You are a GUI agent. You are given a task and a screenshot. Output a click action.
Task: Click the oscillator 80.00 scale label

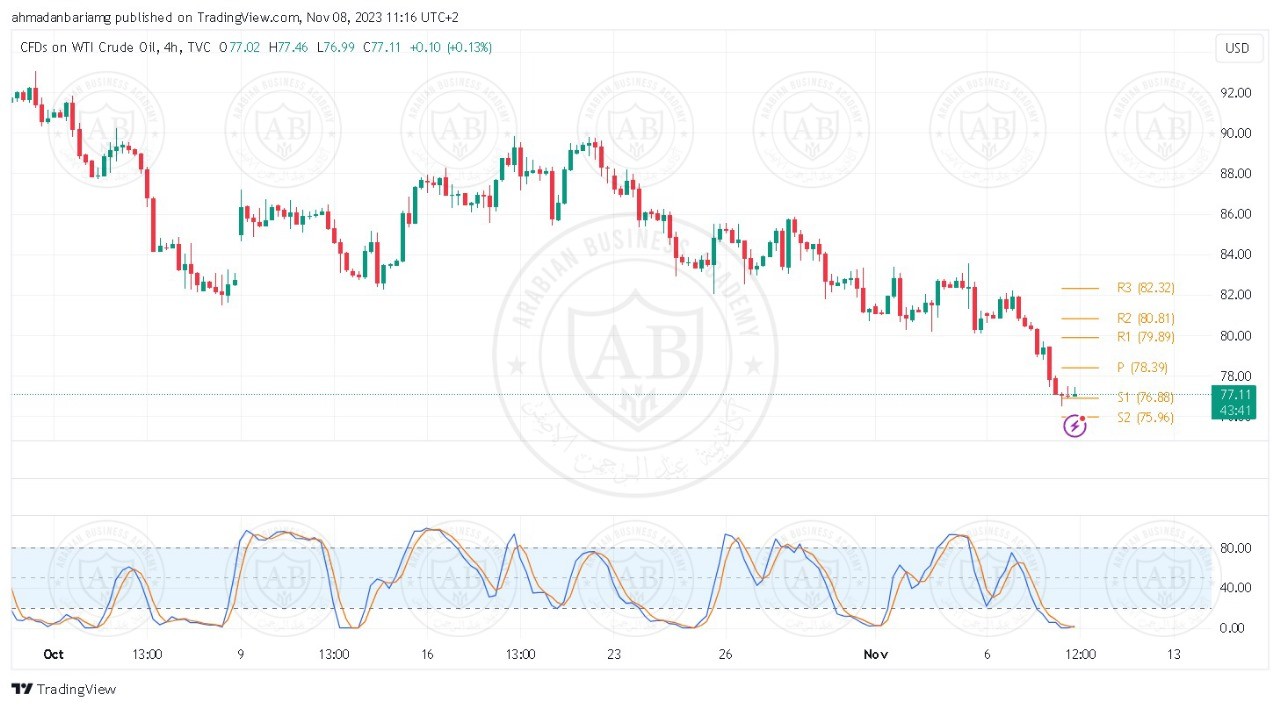[x=1237, y=548]
